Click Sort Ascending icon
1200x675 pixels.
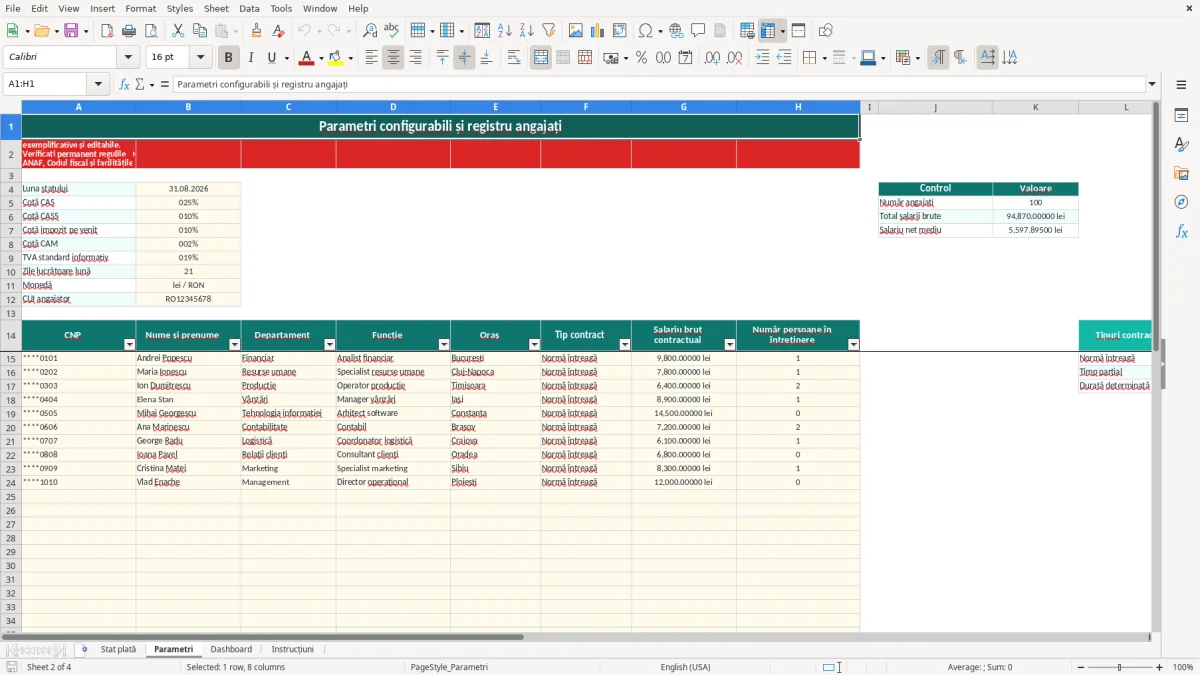(505, 31)
